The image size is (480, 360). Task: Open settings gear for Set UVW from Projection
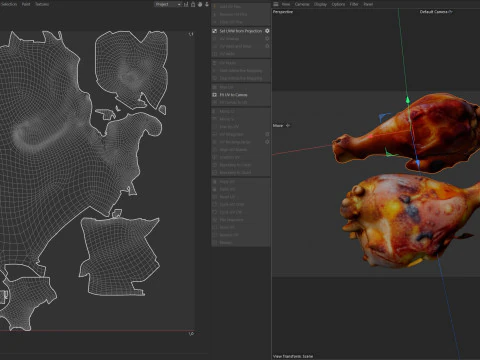pos(267,31)
